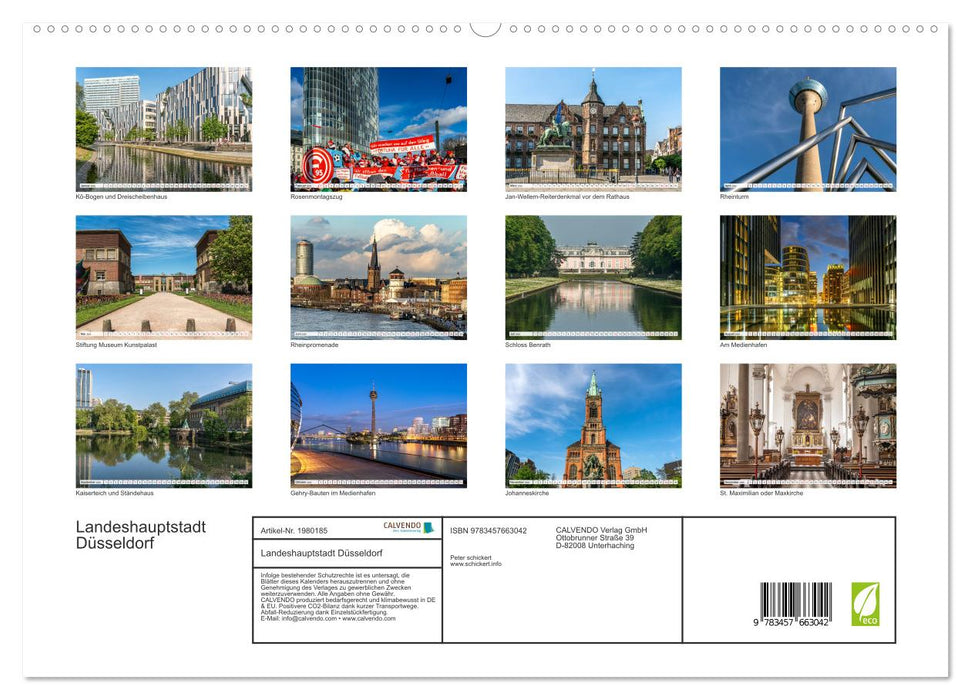
Task: Open the Gehry-Bauten im Medienhafen image
Action: [379, 426]
